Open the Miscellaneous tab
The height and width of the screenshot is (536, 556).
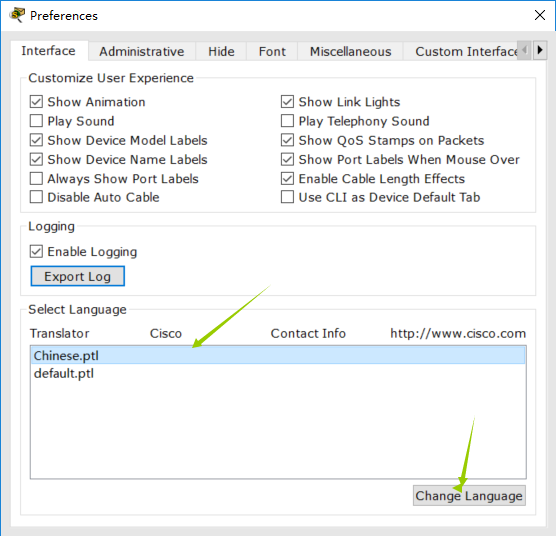point(350,51)
